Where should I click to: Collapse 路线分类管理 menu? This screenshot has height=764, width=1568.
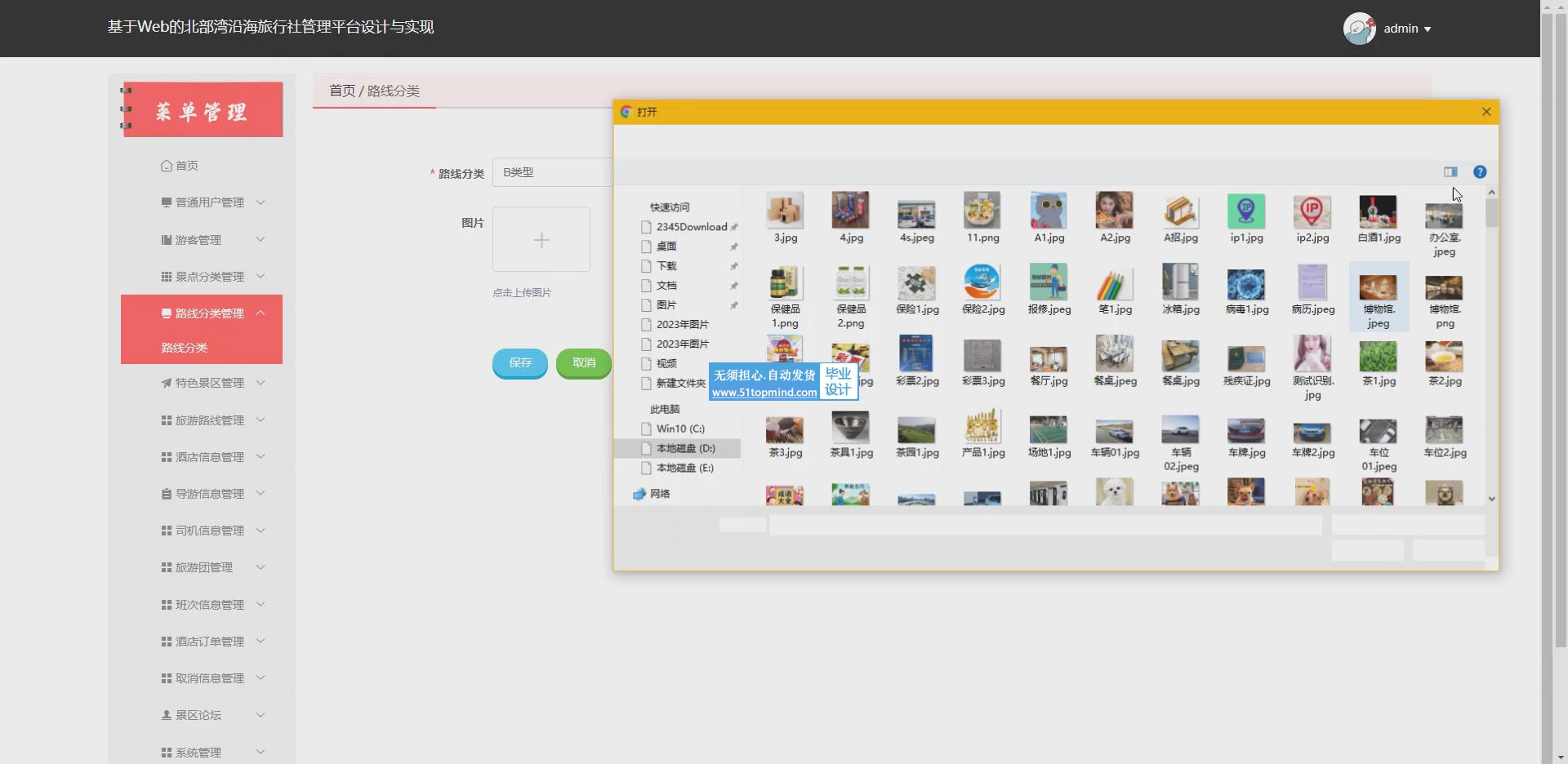click(202, 313)
